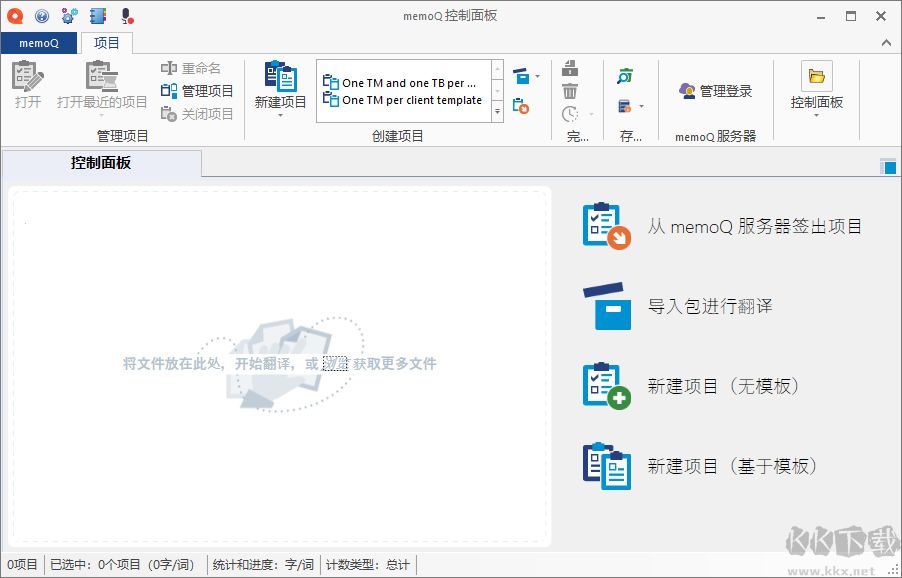
Task: Click the 完... ribbon group label
Action: (578, 136)
